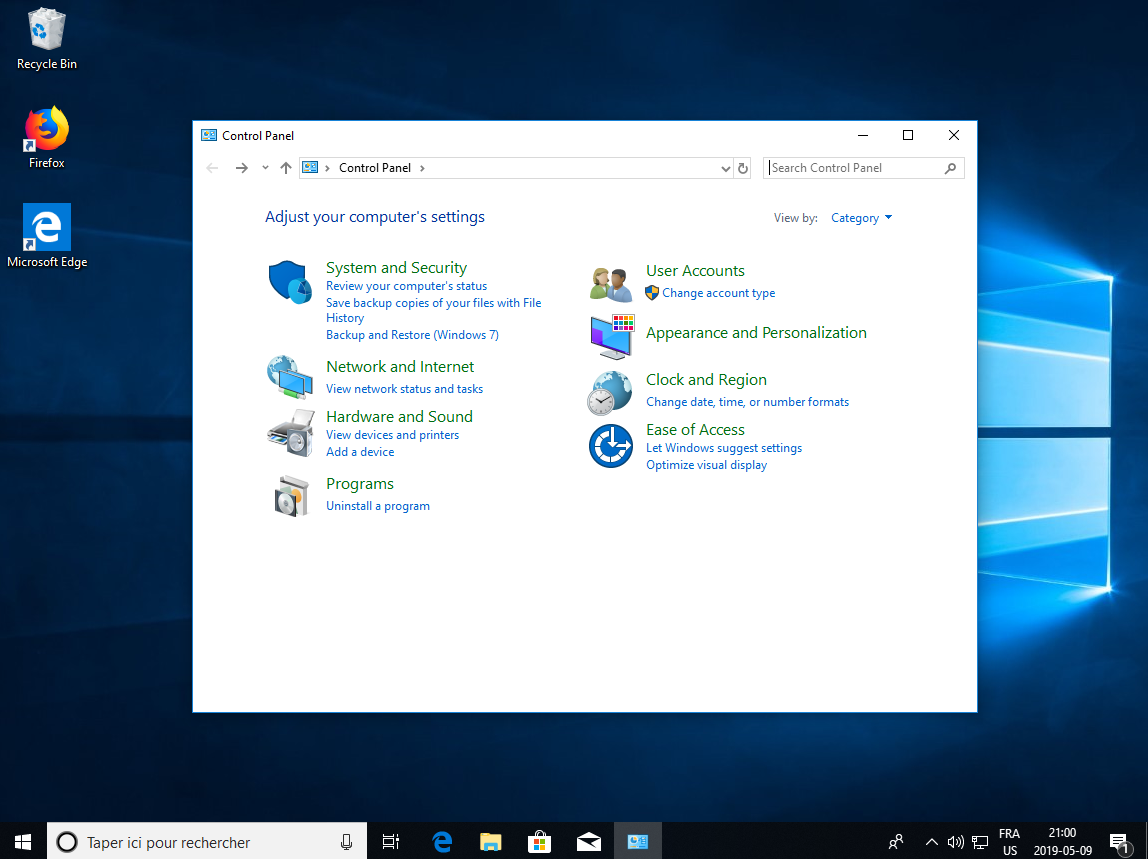
Task: Click the Refresh button beside address bar
Action: point(743,168)
